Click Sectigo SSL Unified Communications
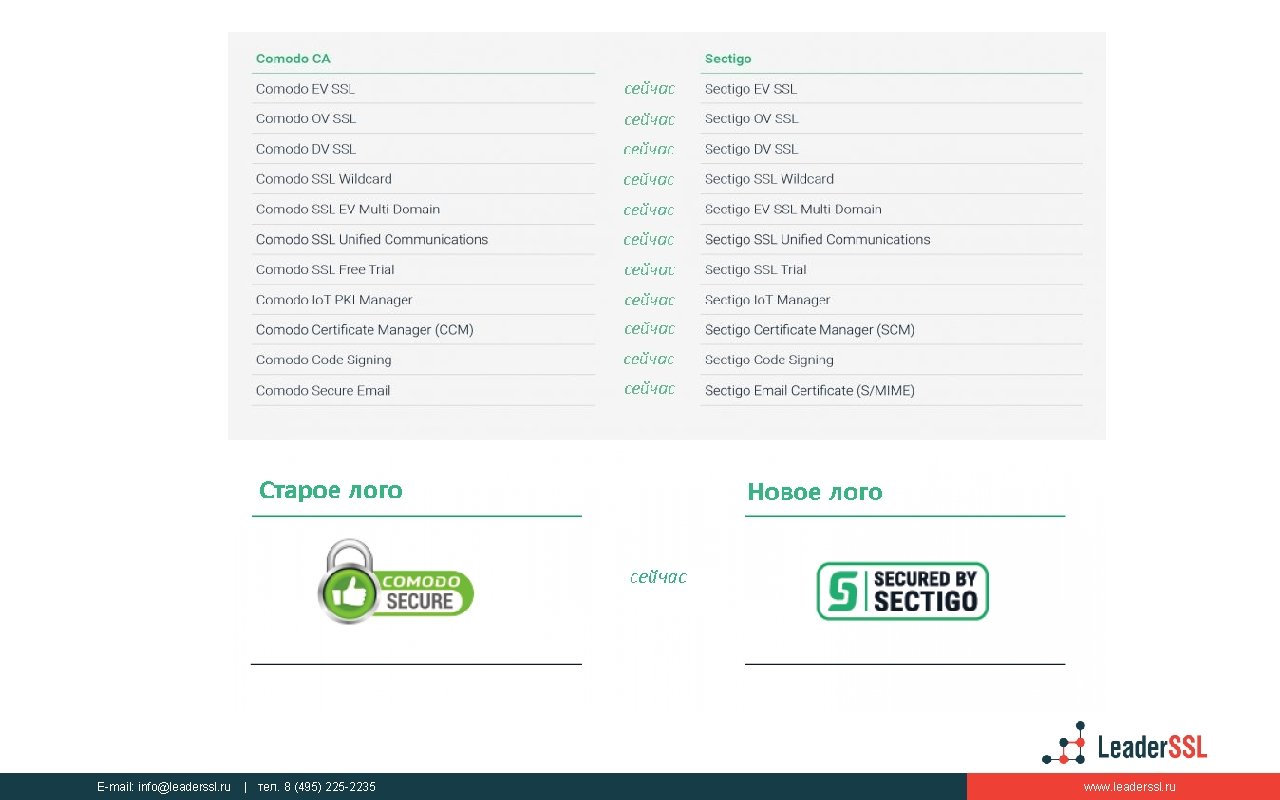This screenshot has width=1280, height=800. point(817,239)
